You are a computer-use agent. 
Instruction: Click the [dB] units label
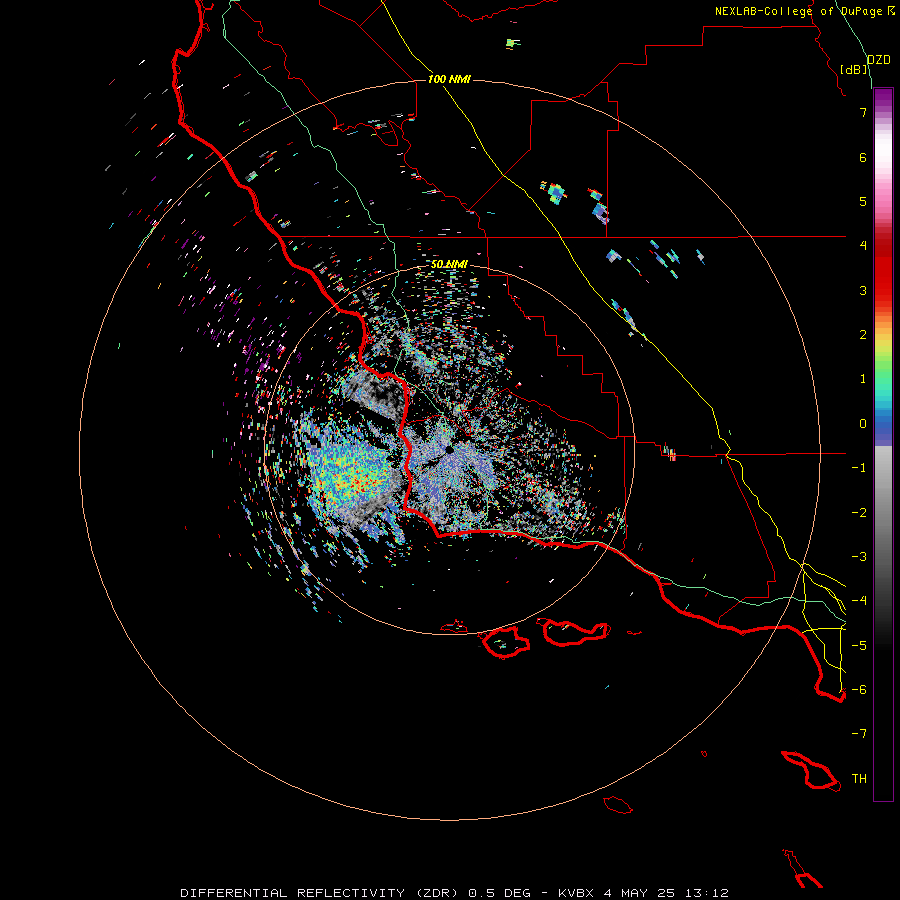[x=854, y=69]
